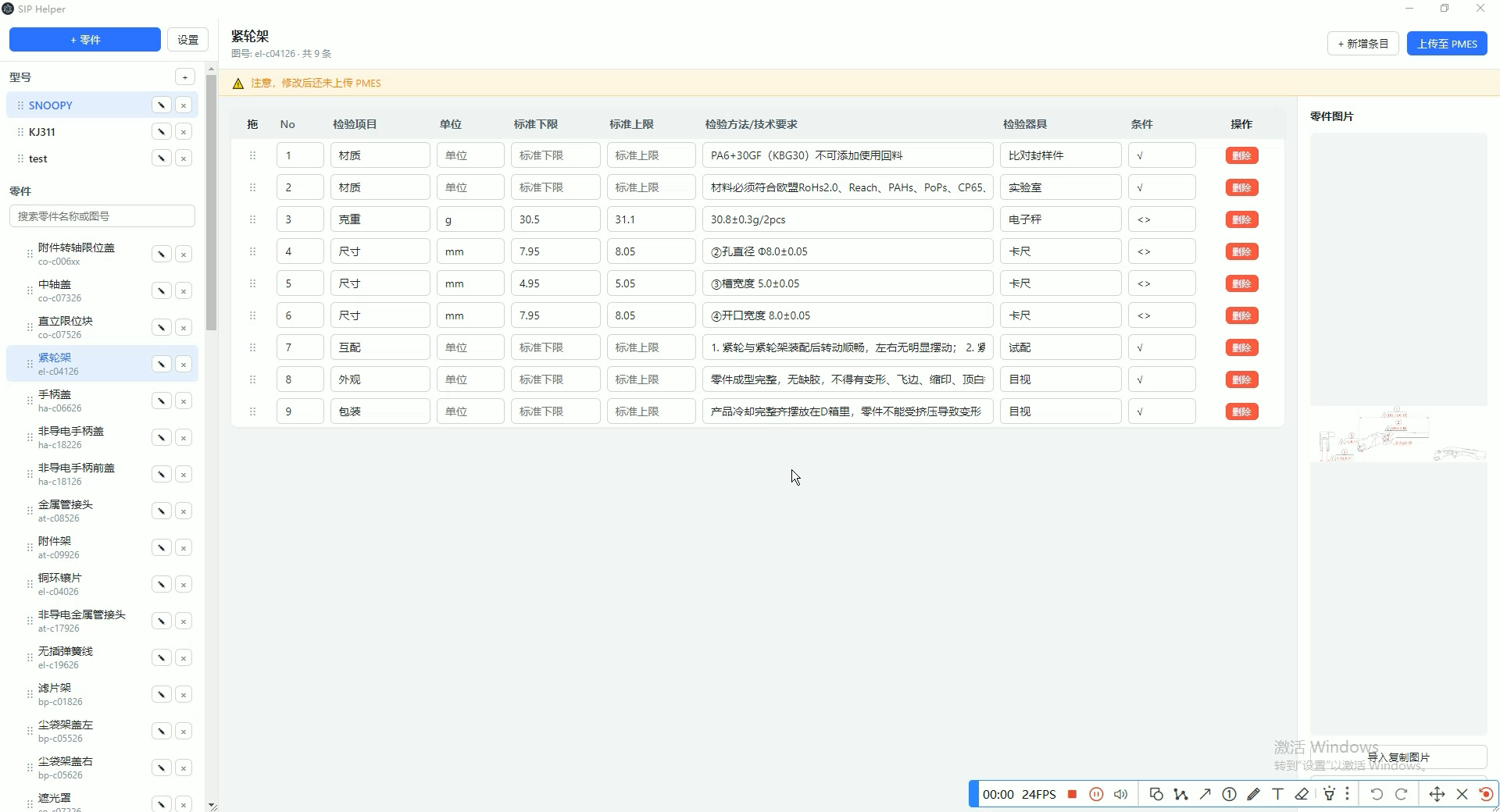Click the ③槽宽度 5.0±0.05 method field
The image size is (1500, 812).
point(848,283)
